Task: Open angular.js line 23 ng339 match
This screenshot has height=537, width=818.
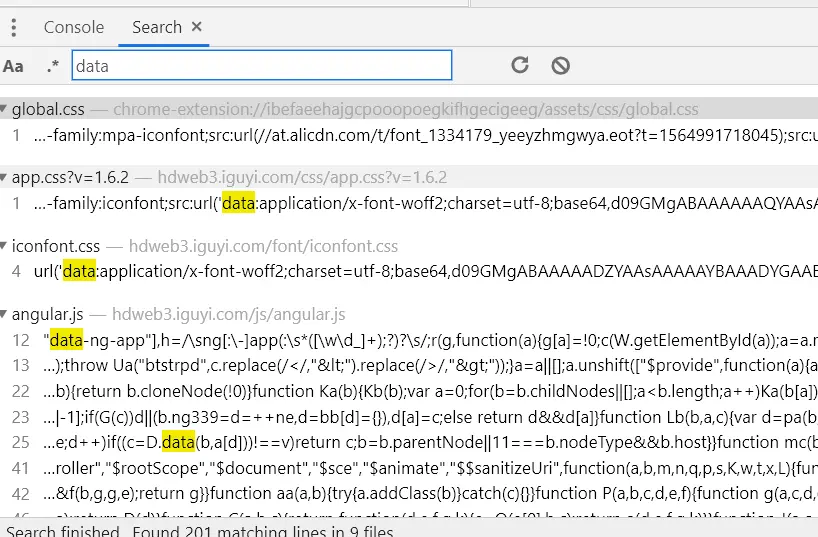Action: 409,417
